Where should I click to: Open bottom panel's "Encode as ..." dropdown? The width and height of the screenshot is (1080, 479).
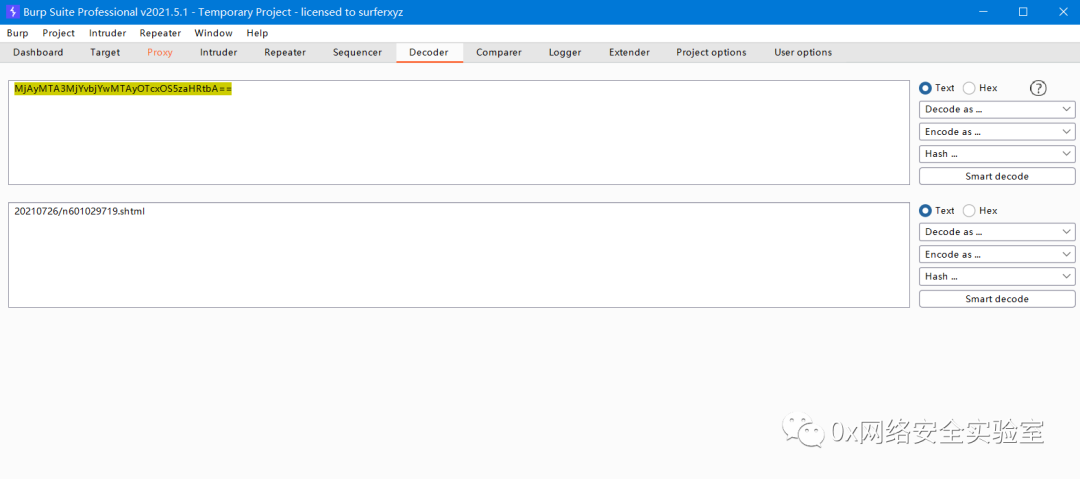[x=997, y=254]
